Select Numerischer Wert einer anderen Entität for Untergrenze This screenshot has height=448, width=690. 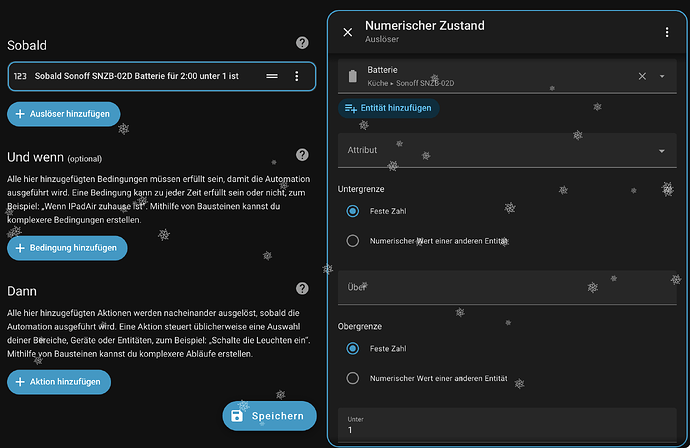(352, 241)
